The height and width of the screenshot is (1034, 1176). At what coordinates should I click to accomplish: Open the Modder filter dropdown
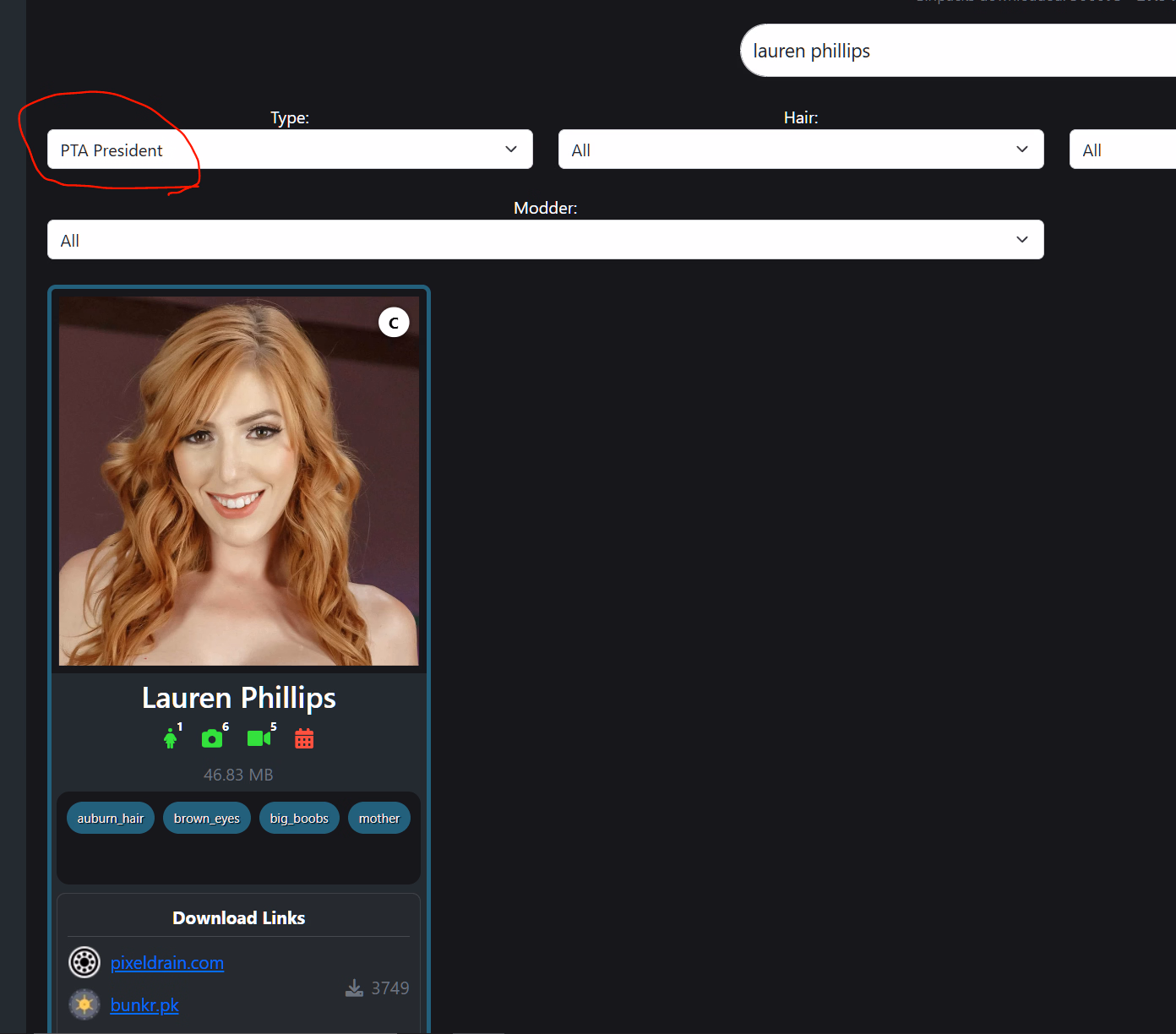[545, 240]
